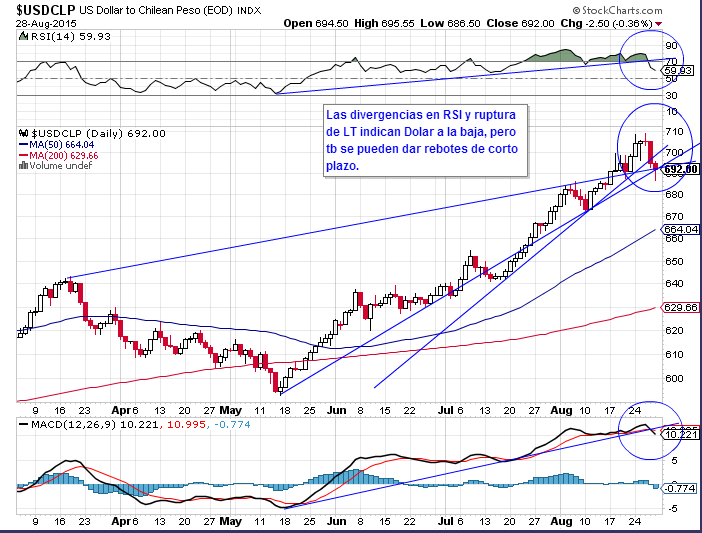Click the 600 label on the price axis

[x=674, y=379]
